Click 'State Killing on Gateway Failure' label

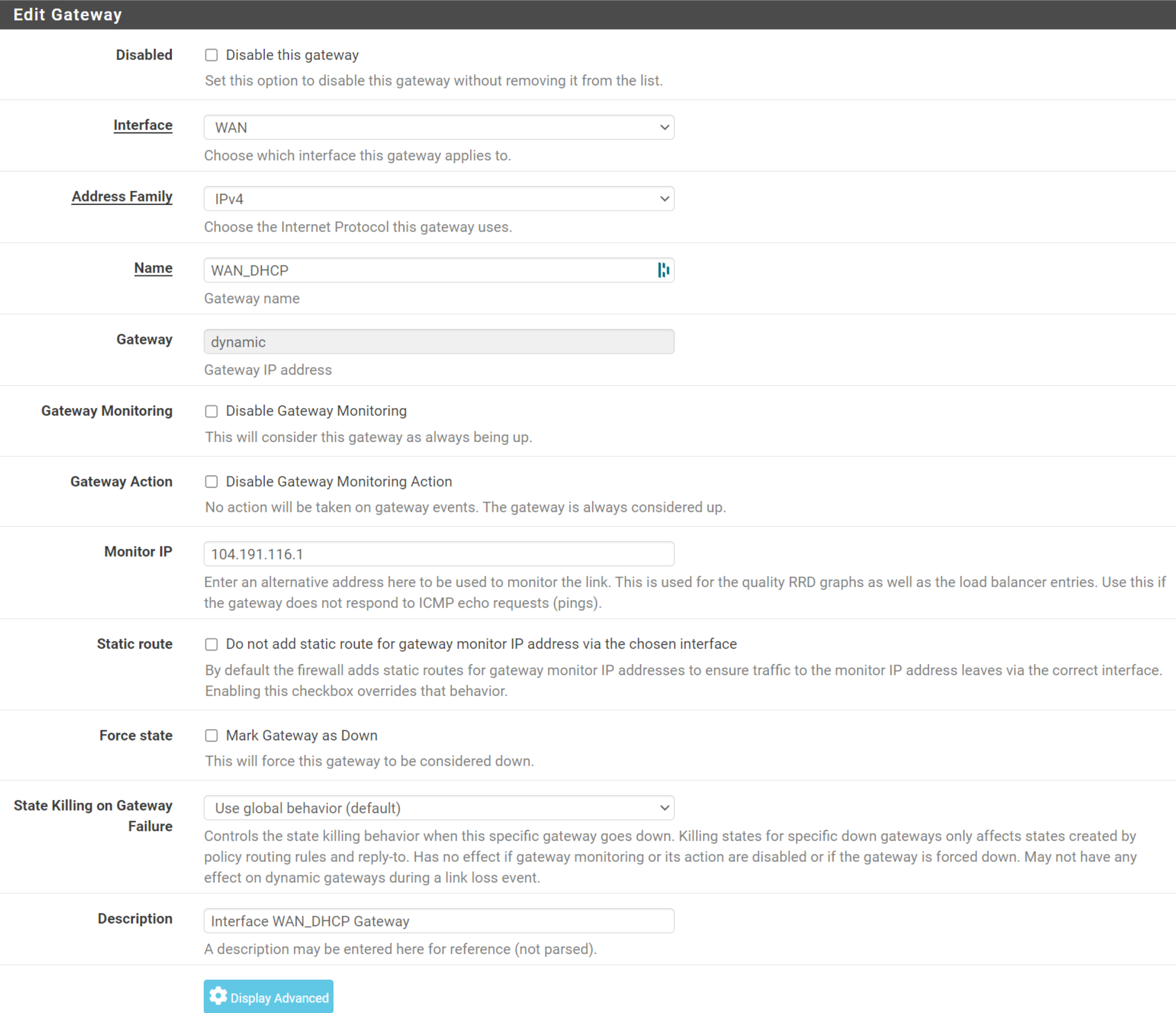93,816
